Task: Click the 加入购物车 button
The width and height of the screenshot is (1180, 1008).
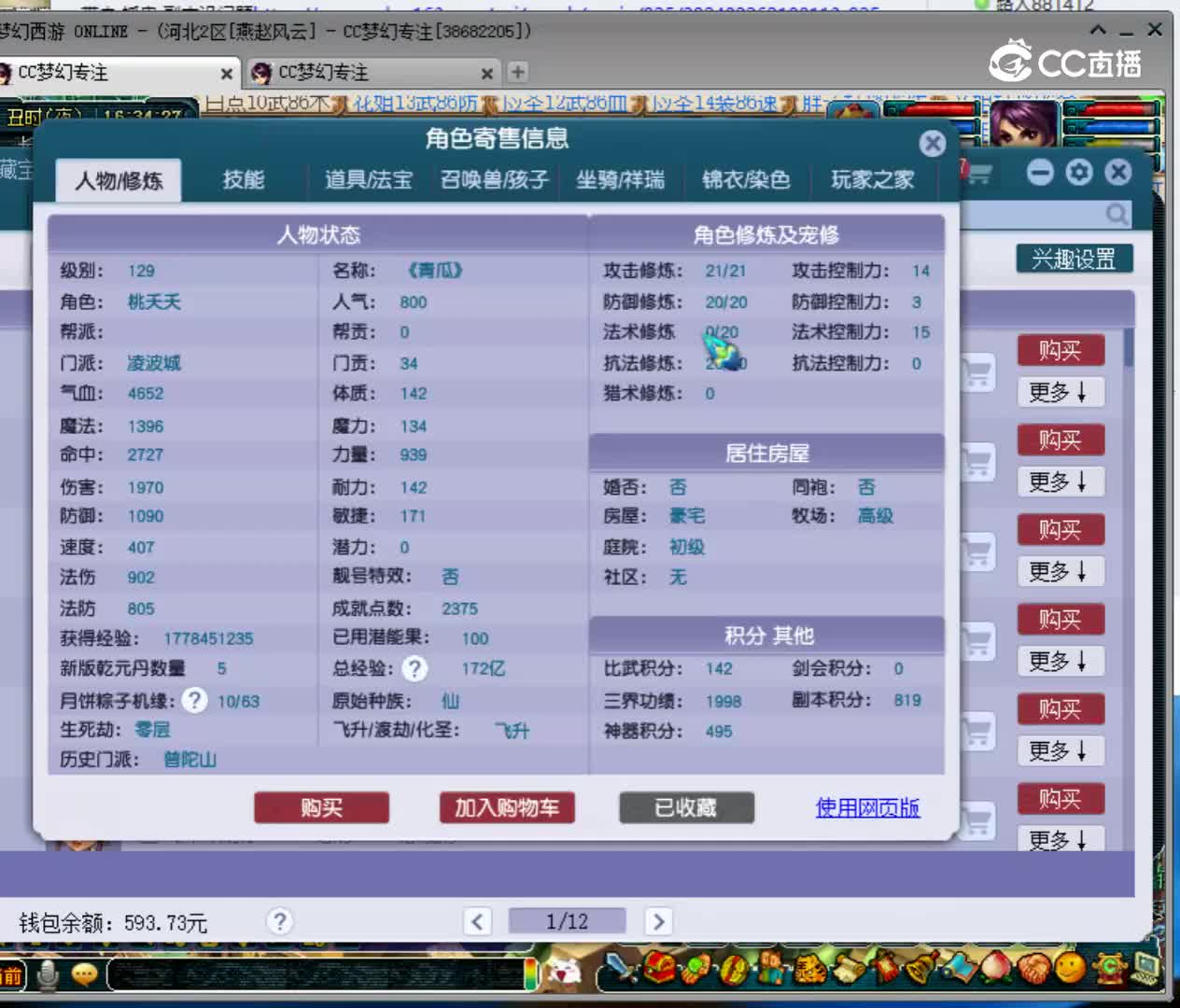Action: (x=507, y=807)
